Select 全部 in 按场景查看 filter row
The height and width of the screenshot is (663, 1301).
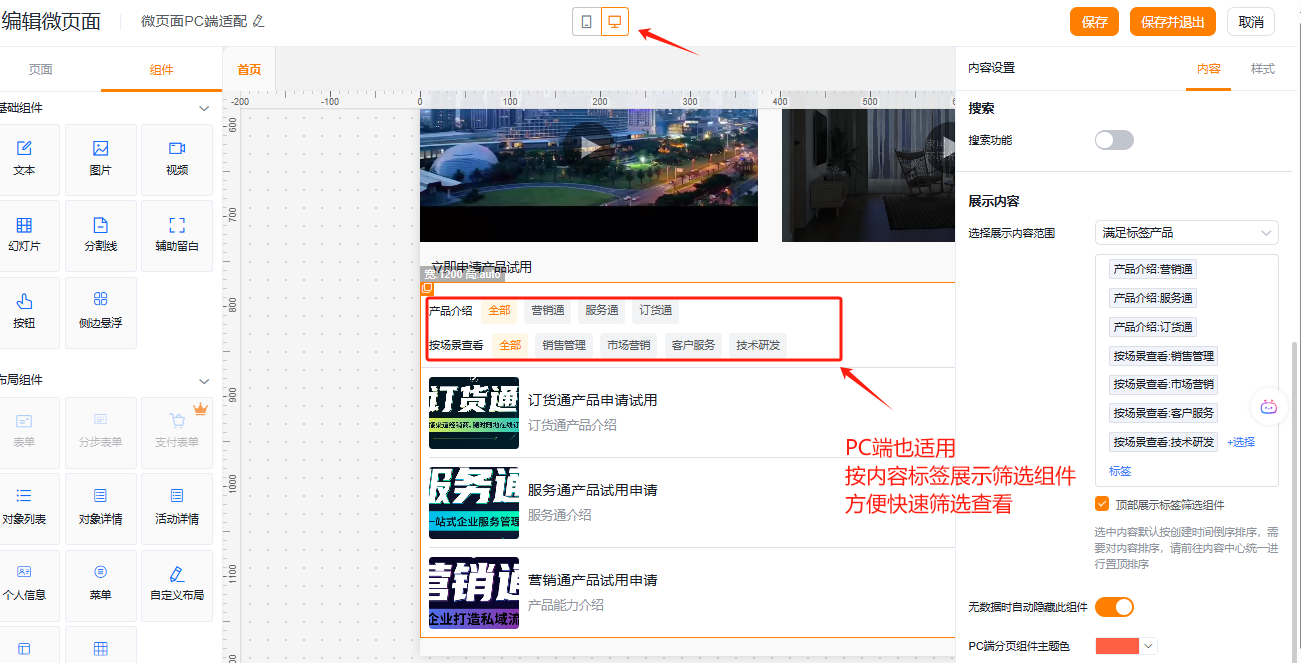[x=510, y=345]
